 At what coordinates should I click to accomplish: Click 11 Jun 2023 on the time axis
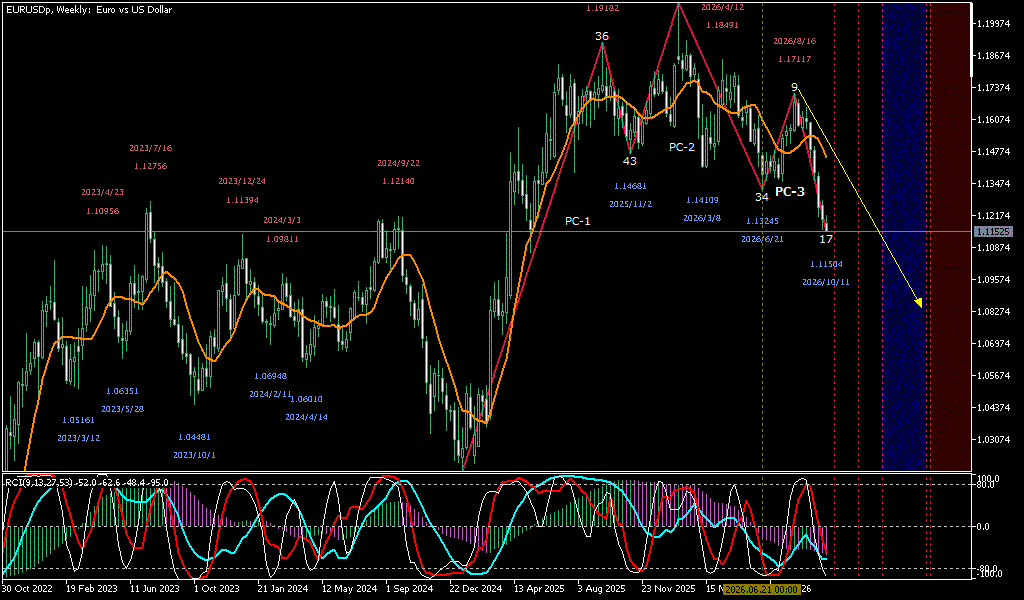tap(154, 588)
